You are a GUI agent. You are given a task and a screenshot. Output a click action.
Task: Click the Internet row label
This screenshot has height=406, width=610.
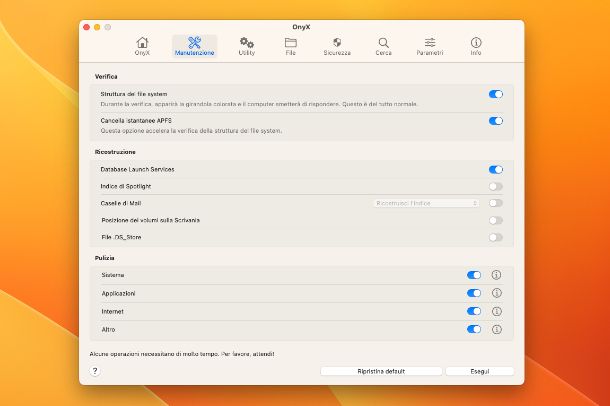[112, 312]
